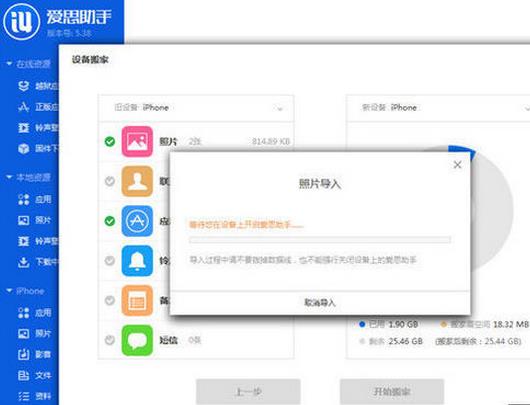Click the gray 剩余 legend dot
Image resolution: width=530 pixels, height=405 pixels.
pos(362,341)
